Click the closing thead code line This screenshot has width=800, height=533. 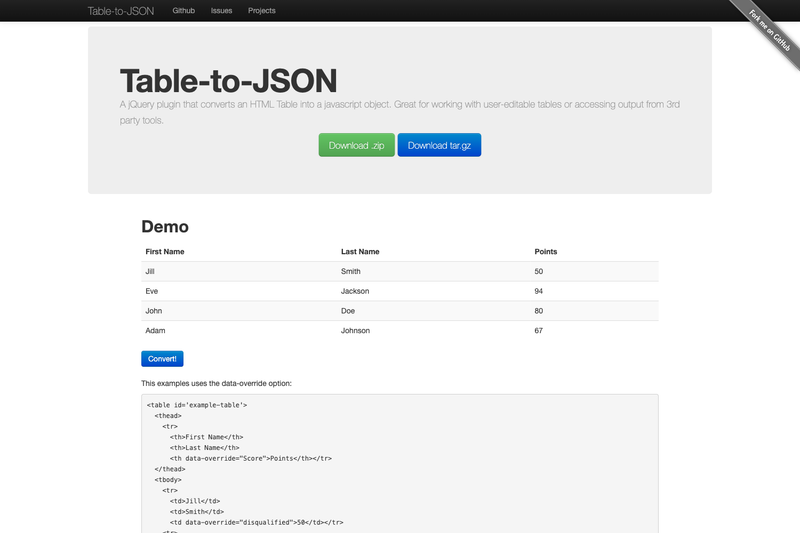point(170,469)
